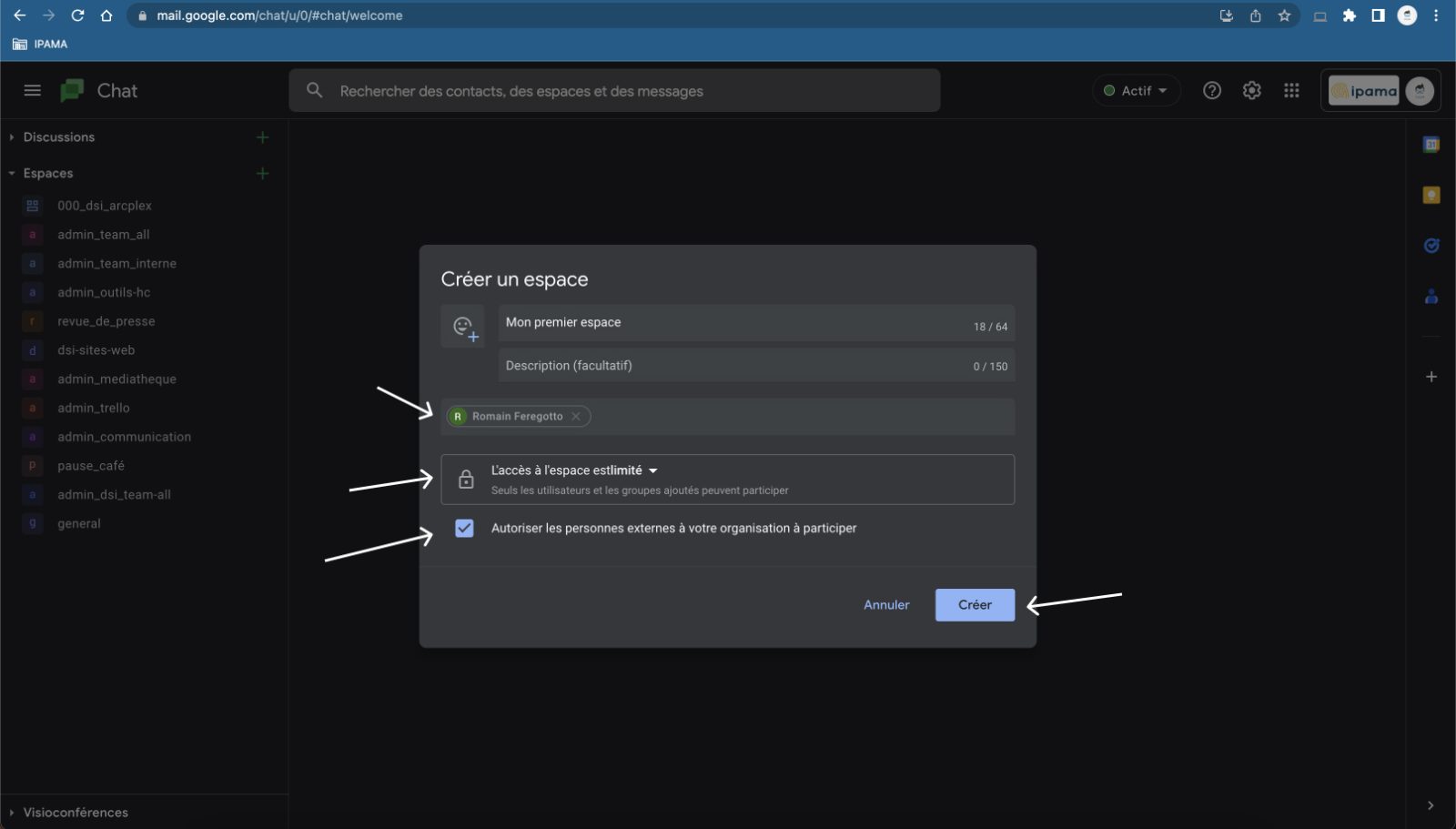
Task: Open the settings gear icon
Action: (x=1252, y=90)
